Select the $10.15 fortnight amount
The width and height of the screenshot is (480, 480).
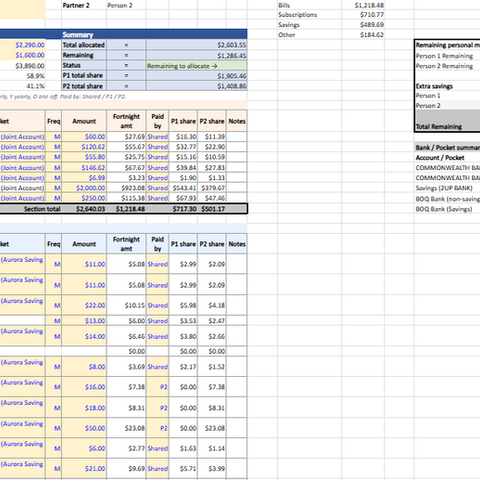tap(126, 305)
